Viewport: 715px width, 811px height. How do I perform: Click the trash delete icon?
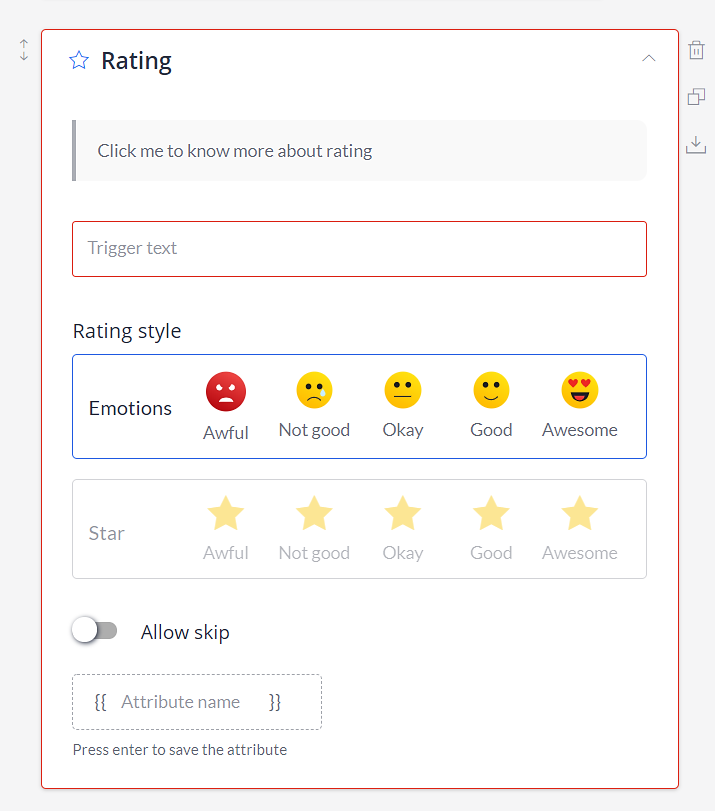(696, 50)
